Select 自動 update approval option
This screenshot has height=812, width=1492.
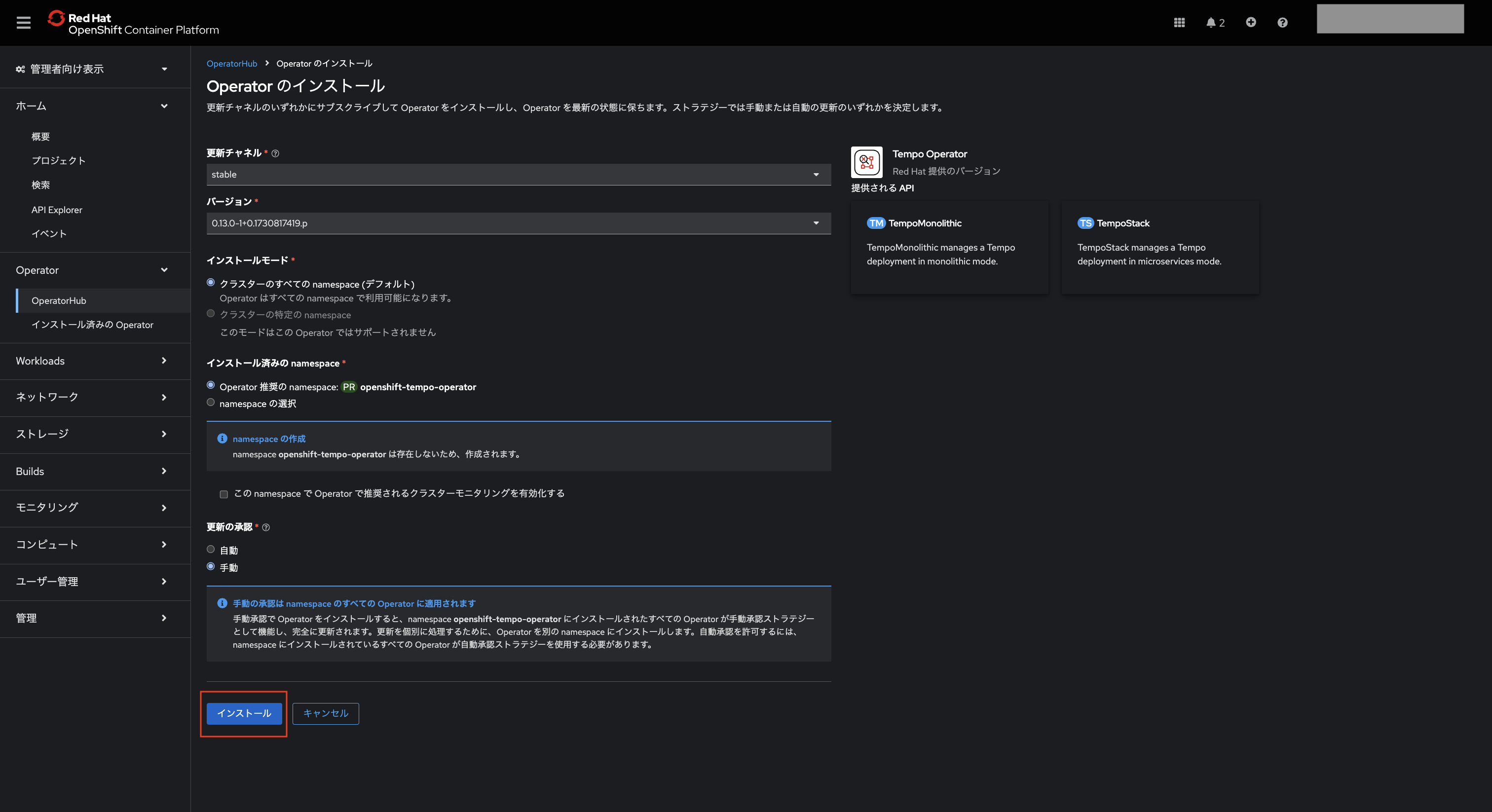(x=211, y=549)
